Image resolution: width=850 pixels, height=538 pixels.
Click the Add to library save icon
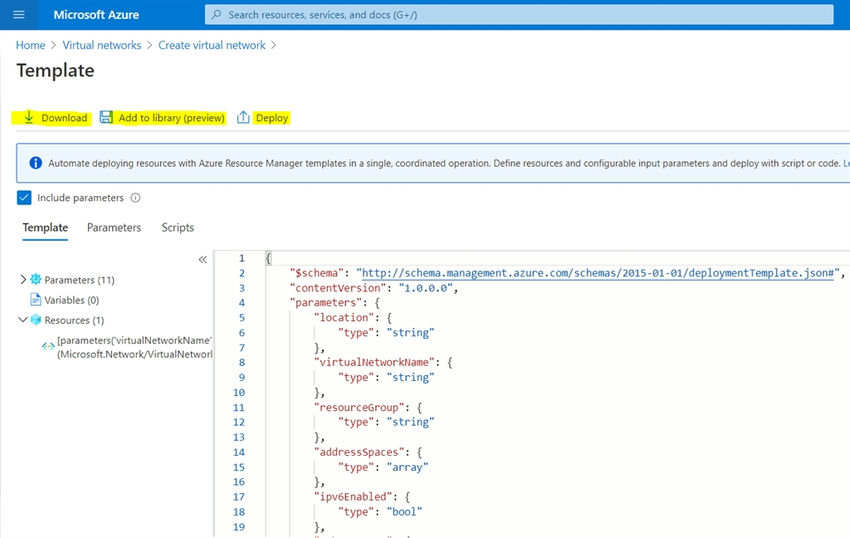[x=106, y=117]
